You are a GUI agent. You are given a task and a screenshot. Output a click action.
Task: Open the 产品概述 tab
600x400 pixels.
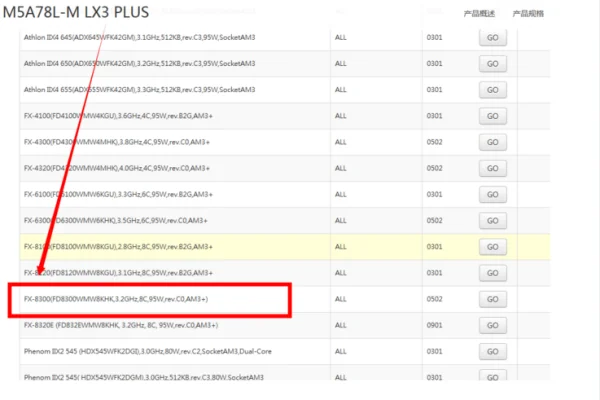coord(479,14)
